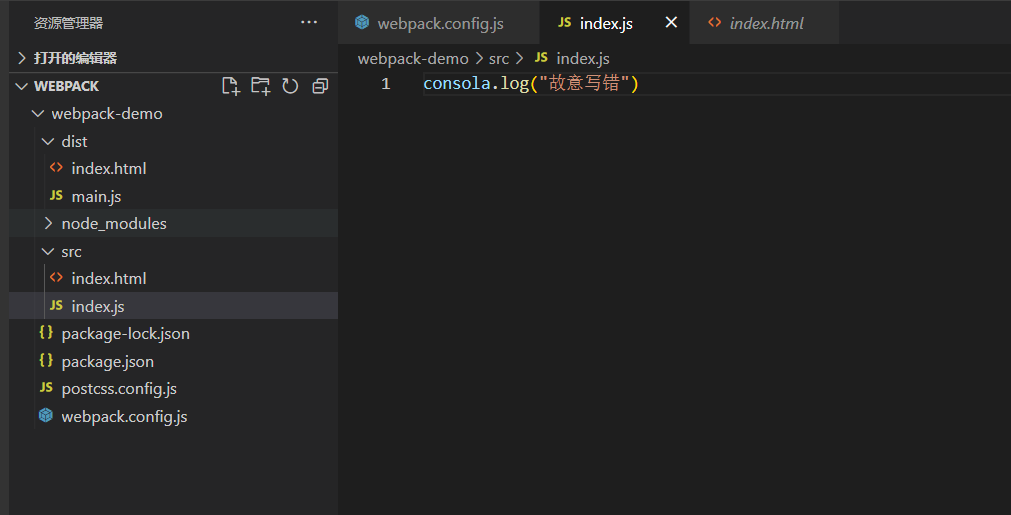Viewport: 1011px width, 515px height.
Task: Click the word consola in the code
Action: pos(456,84)
